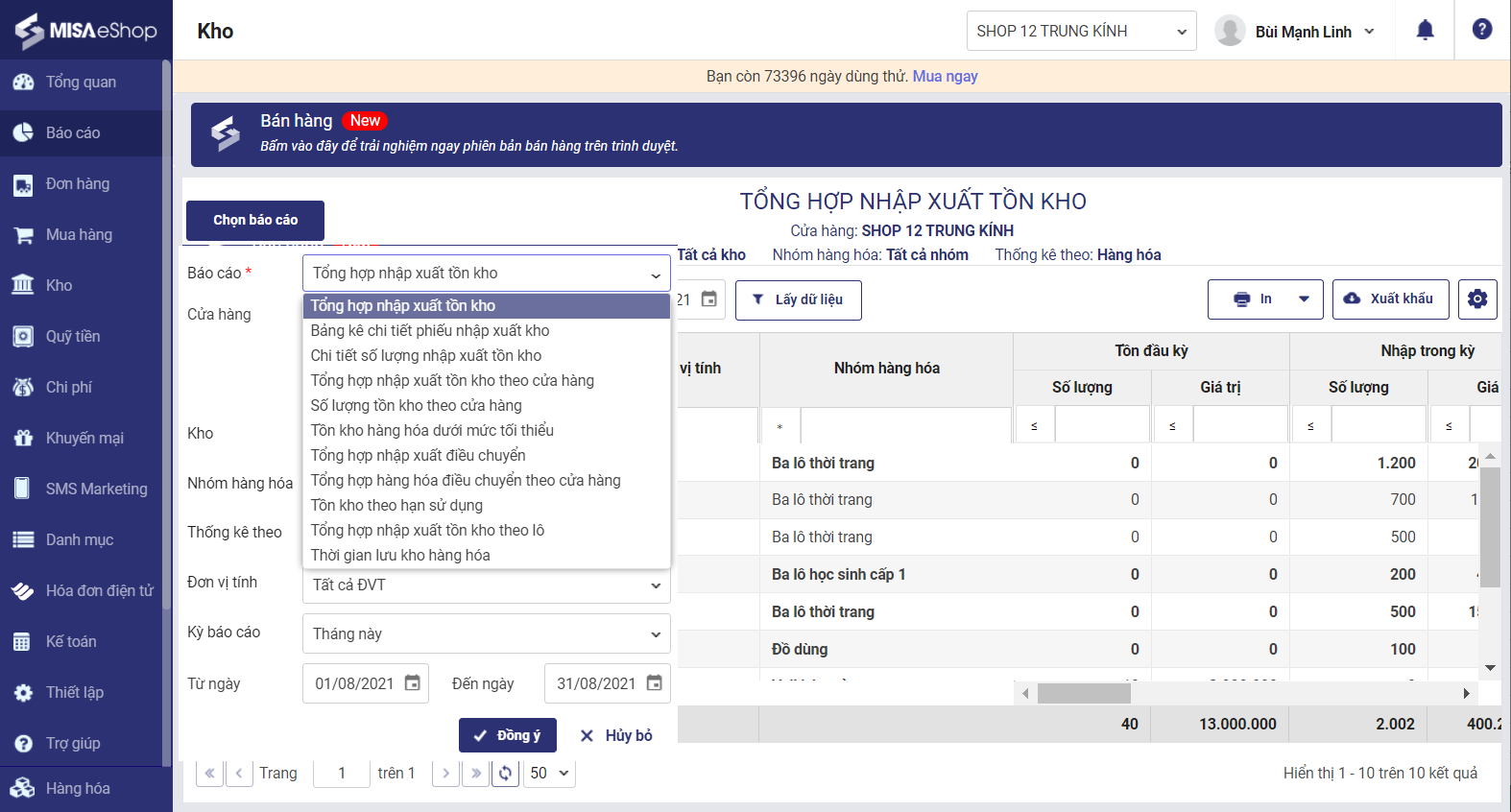Choose Bảng kê chi tiết phiếu nhập xuất kho

click(x=430, y=330)
